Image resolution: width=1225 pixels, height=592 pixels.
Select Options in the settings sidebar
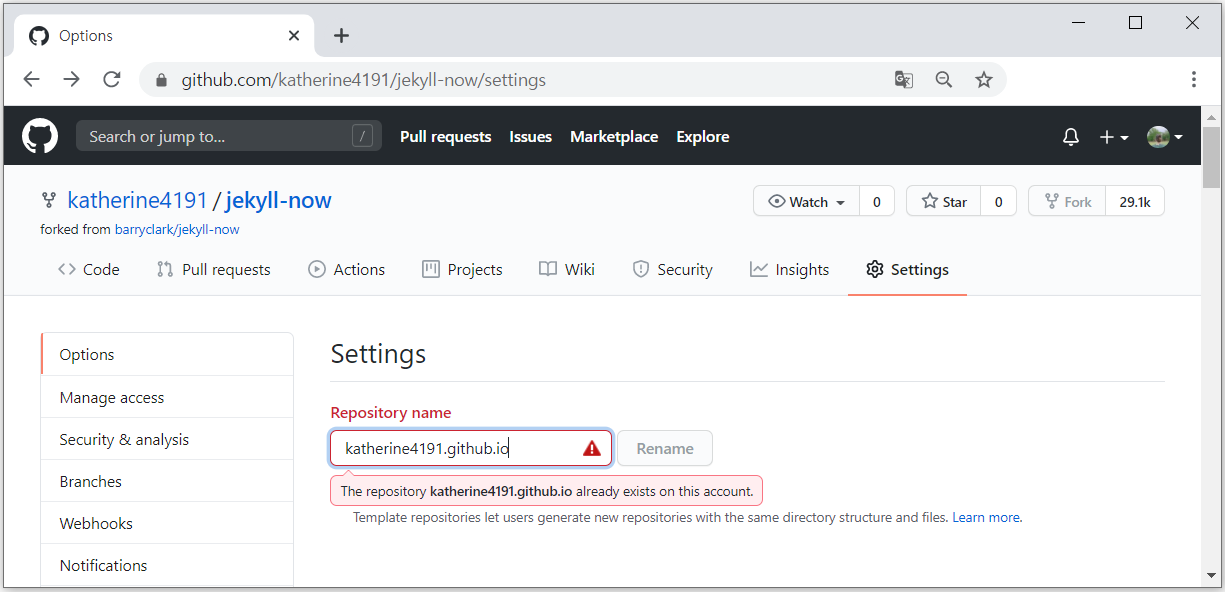coord(167,355)
